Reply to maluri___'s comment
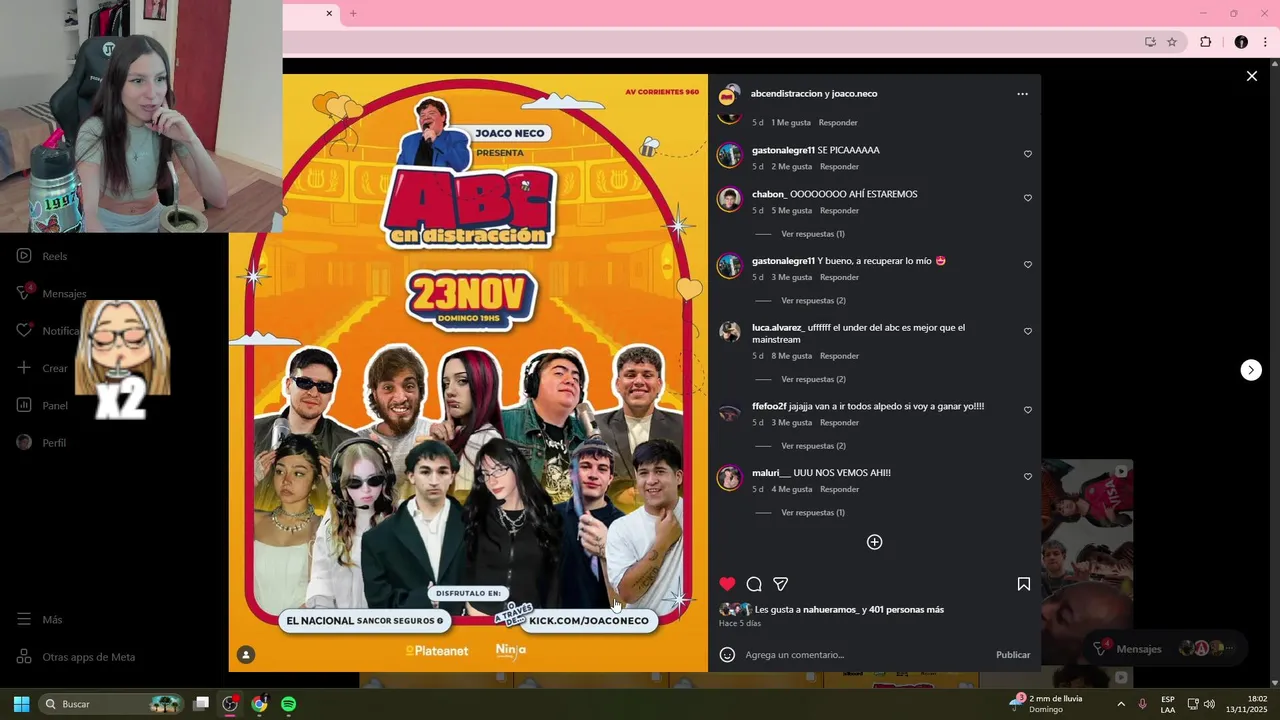1280x720 pixels. point(839,490)
